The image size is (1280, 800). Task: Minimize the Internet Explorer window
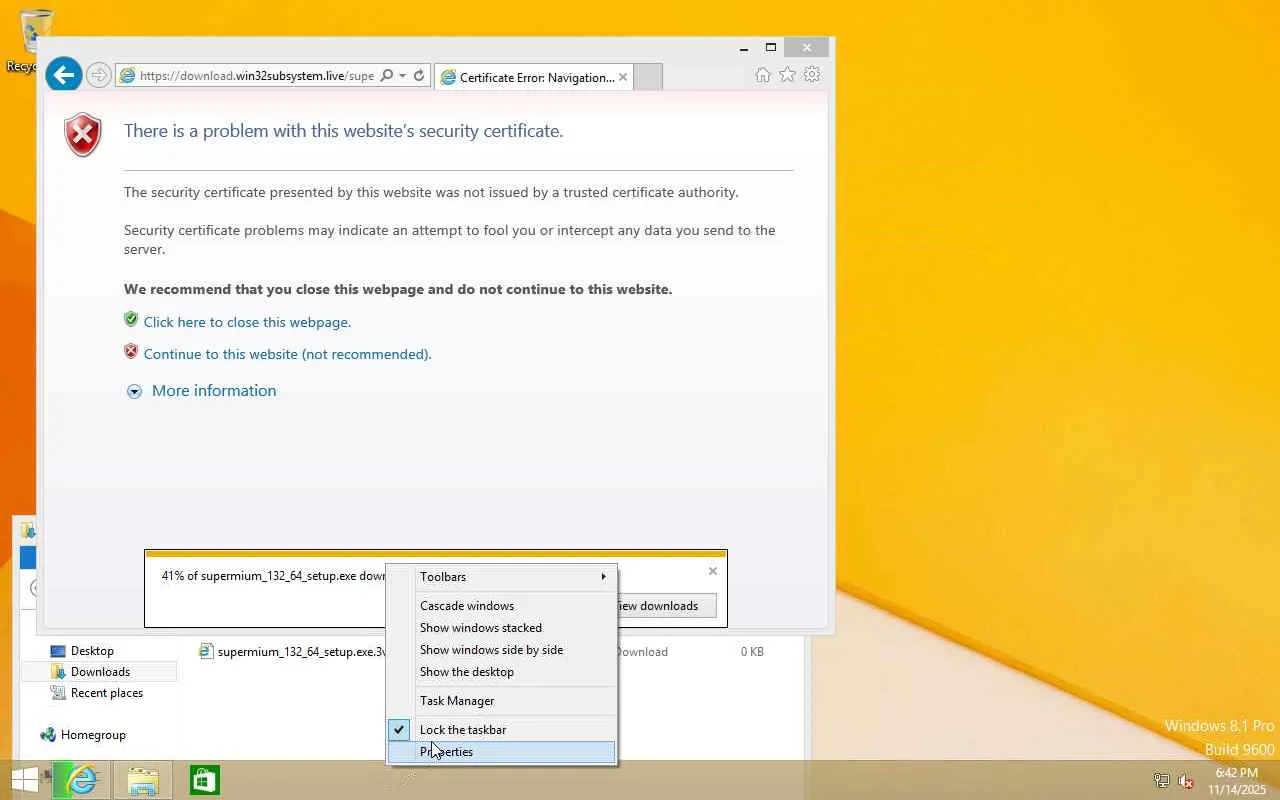click(744, 47)
